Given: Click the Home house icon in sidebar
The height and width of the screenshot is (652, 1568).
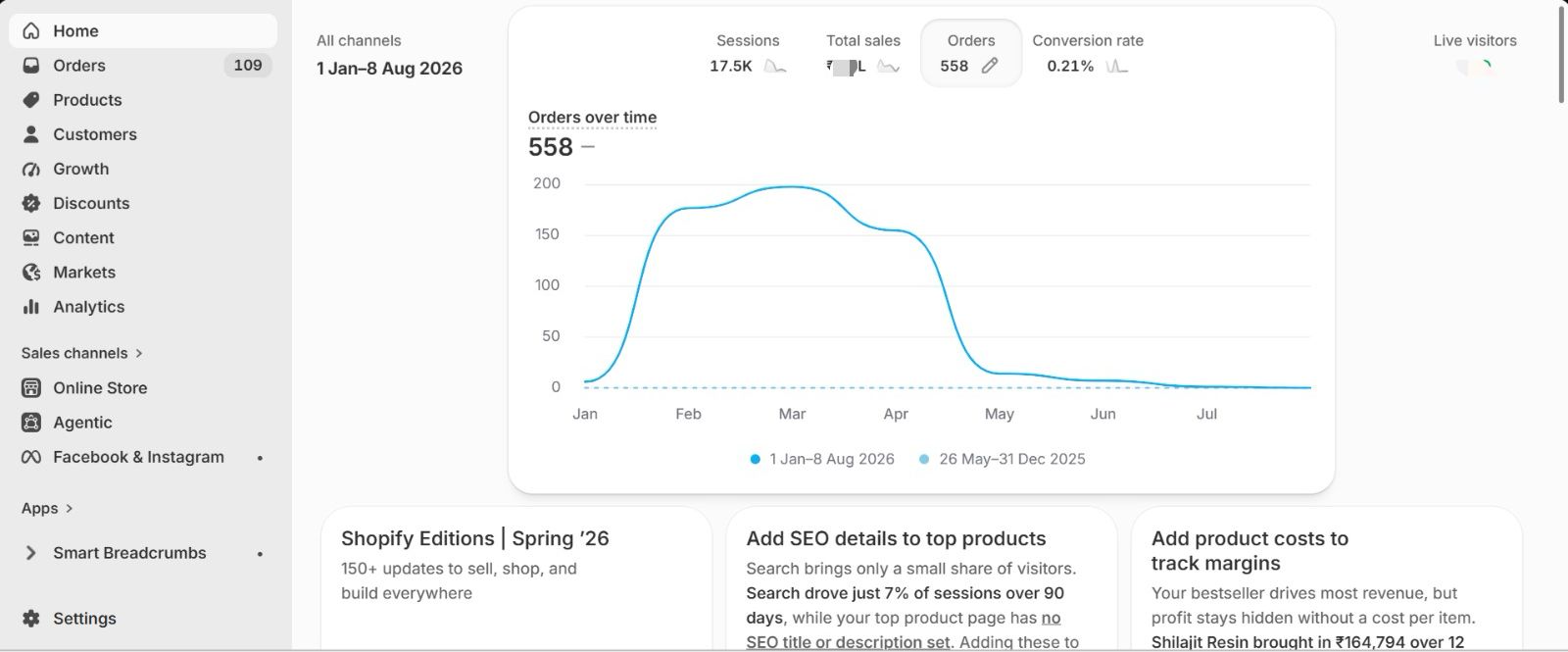Looking at the screenshot, I should 31,31.
